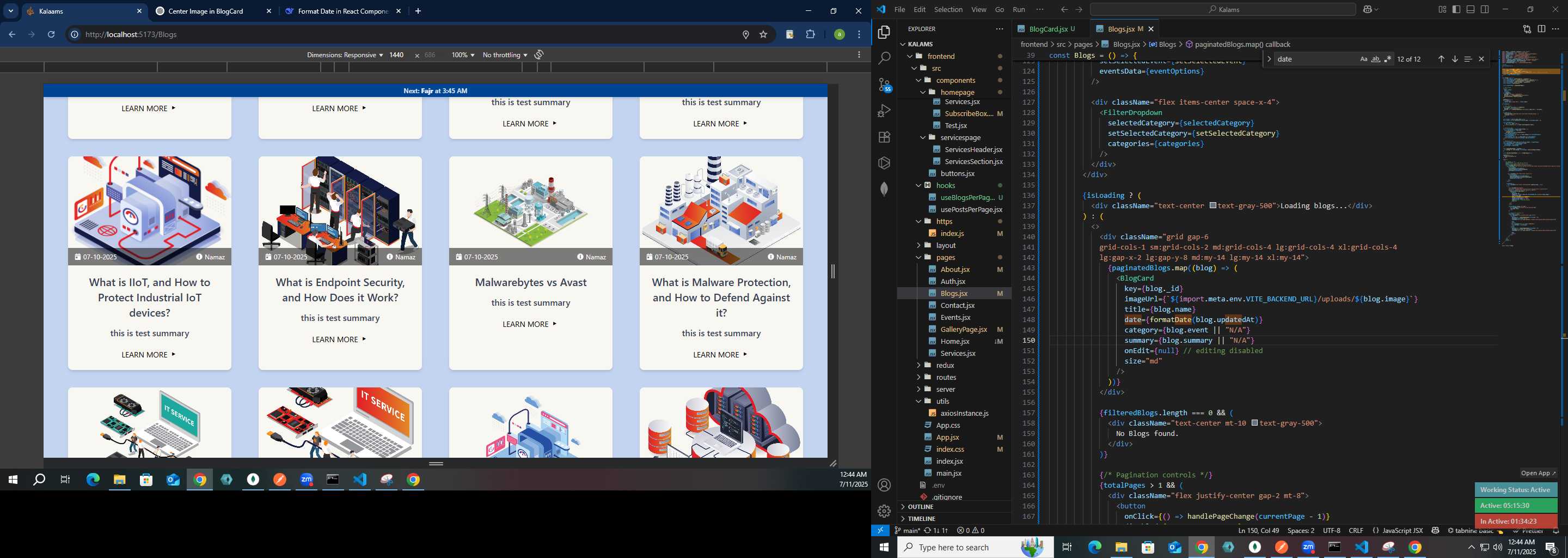
Task: Click the Copilot icon in title bar
Action: coord(1368,9)
